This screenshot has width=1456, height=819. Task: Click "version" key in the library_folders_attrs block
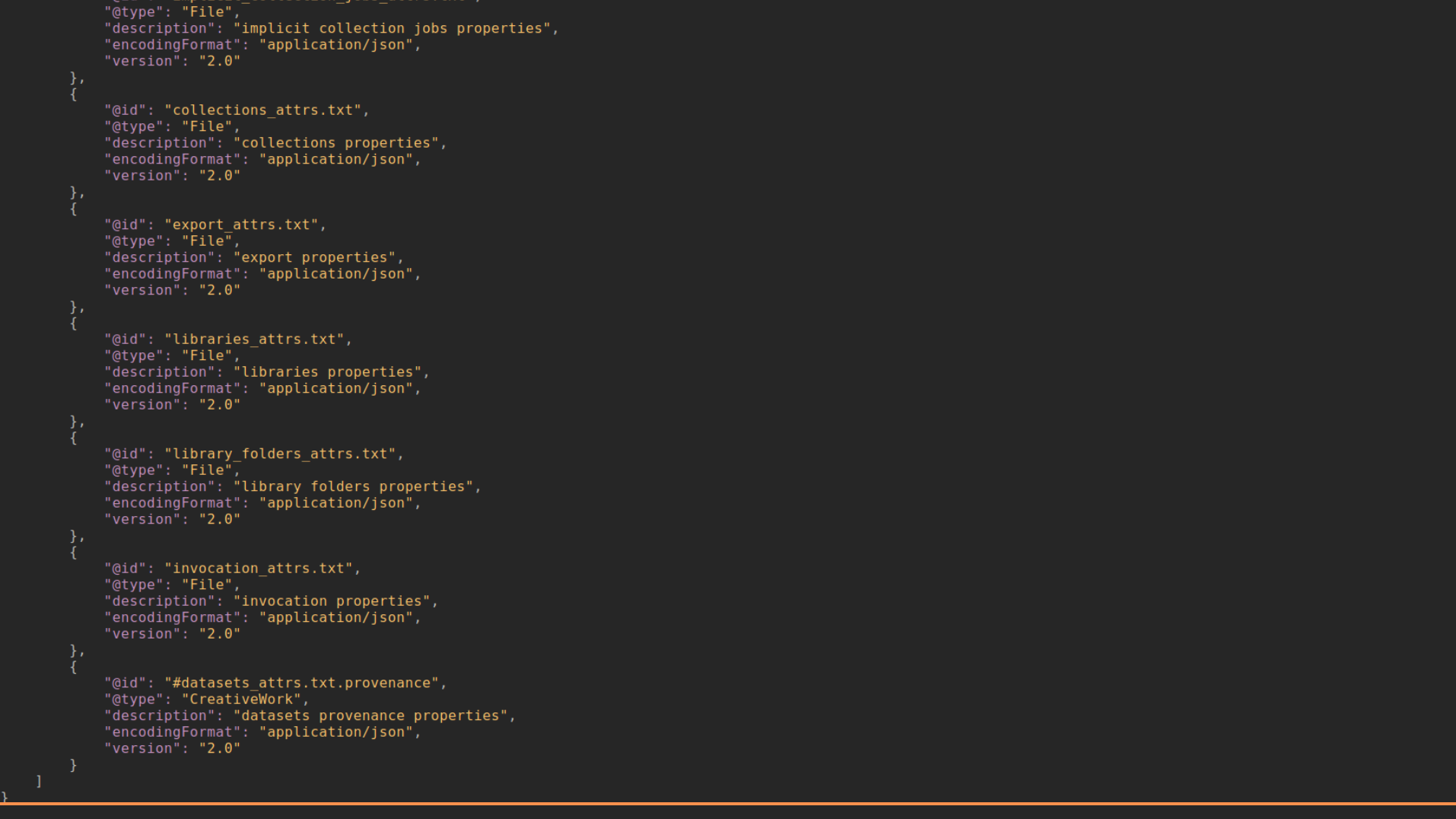click(x=143, y=520)
